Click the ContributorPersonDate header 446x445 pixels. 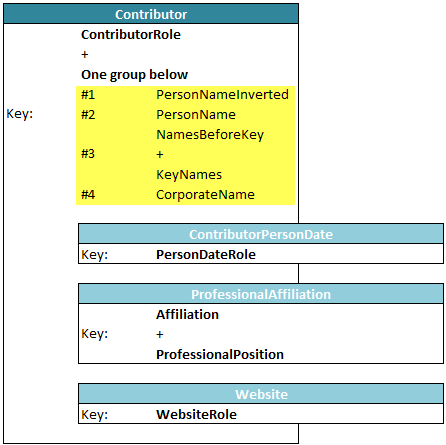coord(261,234)
